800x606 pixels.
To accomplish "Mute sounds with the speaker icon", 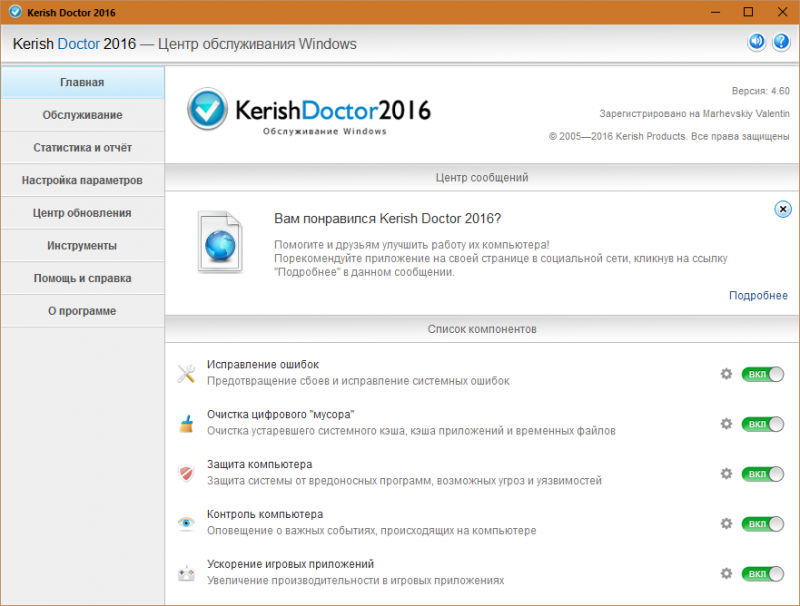I will (x=757, y=42).
